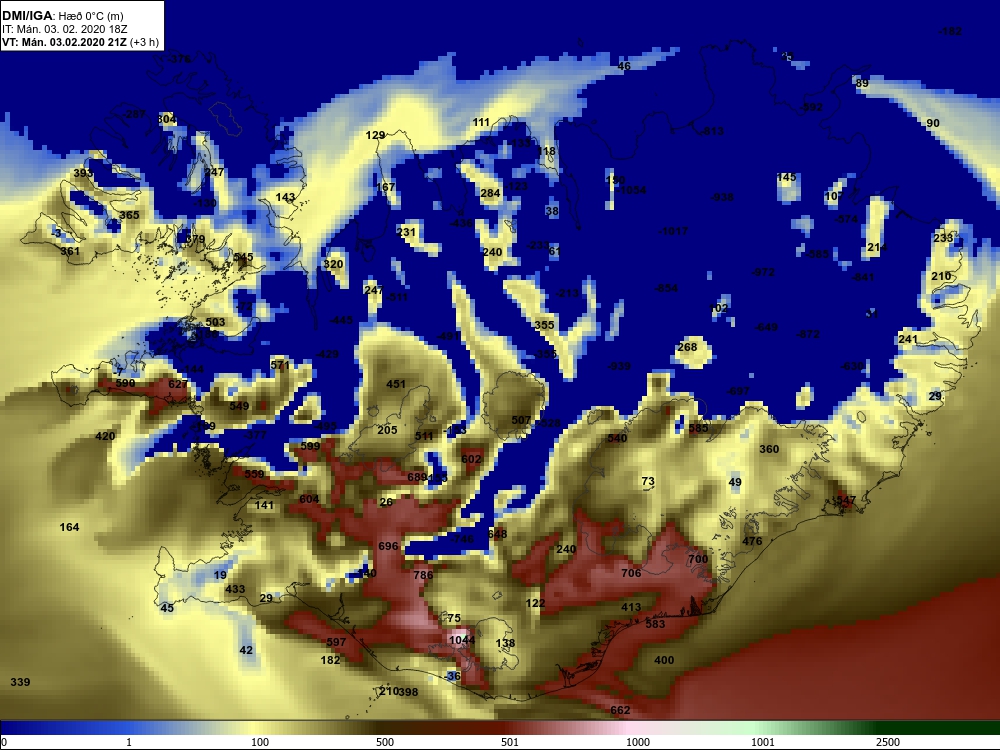The width and height of the screenshot is (1000, 750).
Task: Click the map value 602
Action: (x=471, y=459)
